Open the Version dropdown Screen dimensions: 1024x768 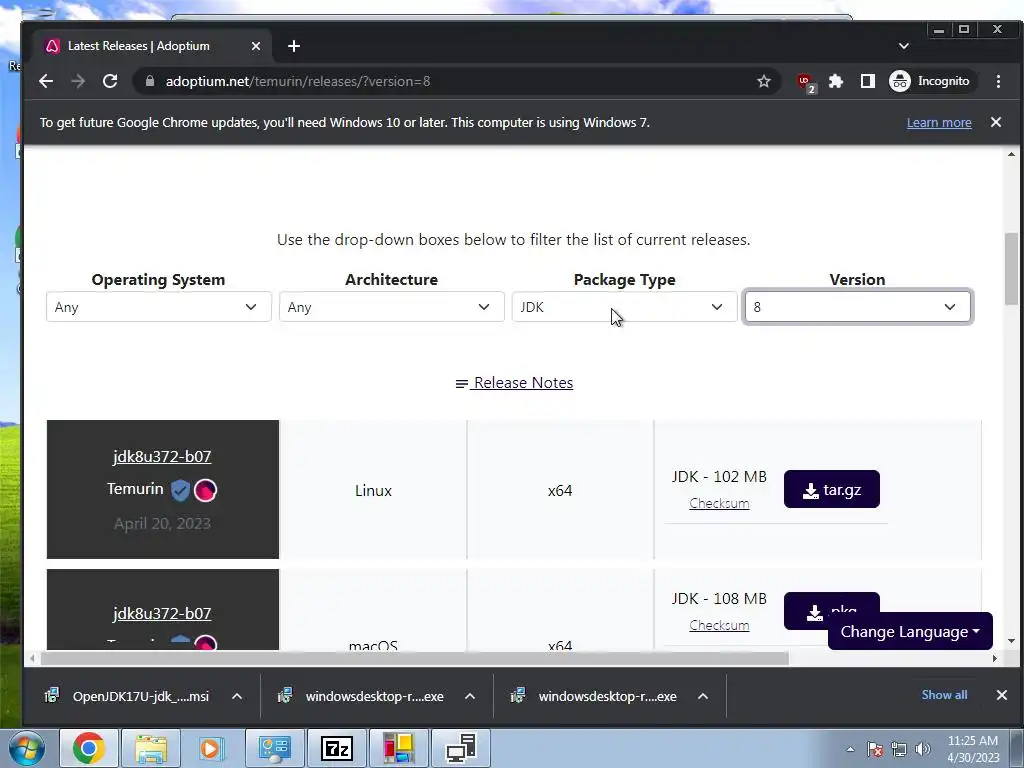point(857,307)
